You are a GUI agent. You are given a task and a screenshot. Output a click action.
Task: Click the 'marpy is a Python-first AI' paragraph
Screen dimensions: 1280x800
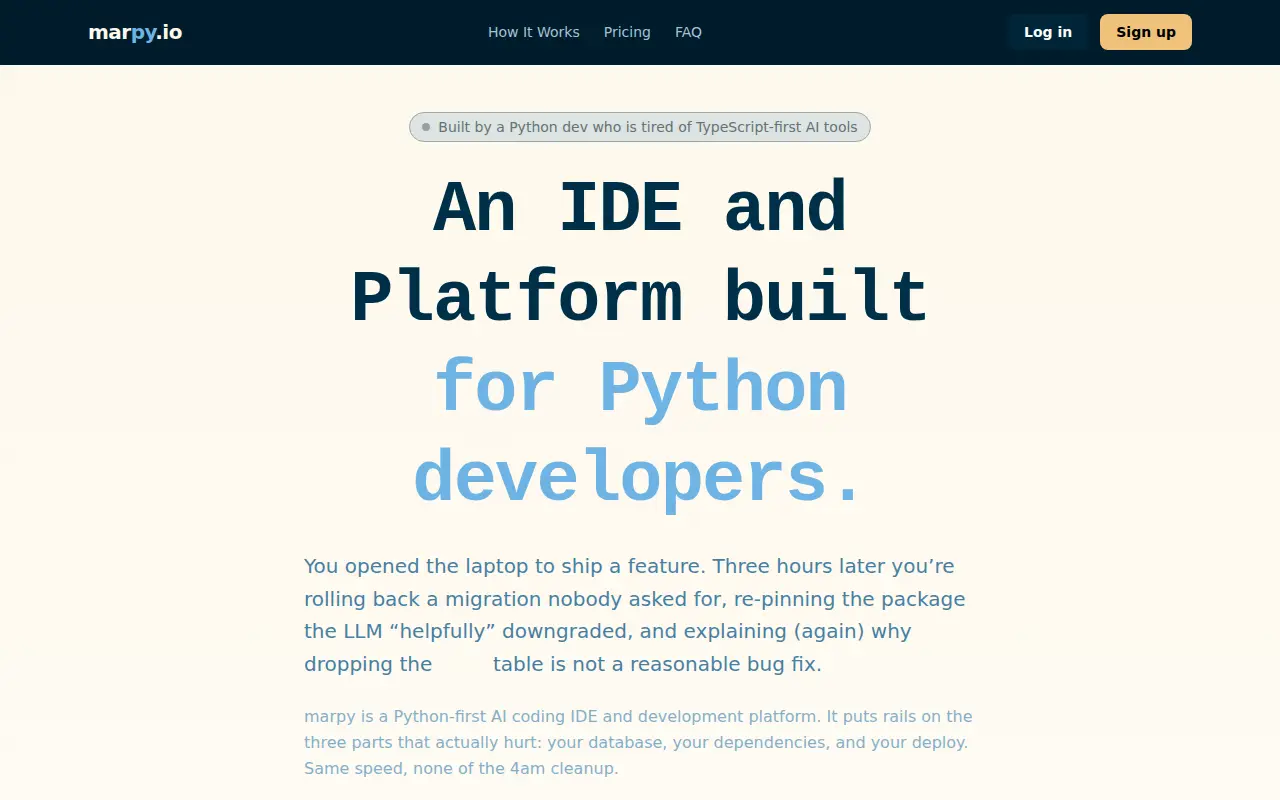click(638, 742)
